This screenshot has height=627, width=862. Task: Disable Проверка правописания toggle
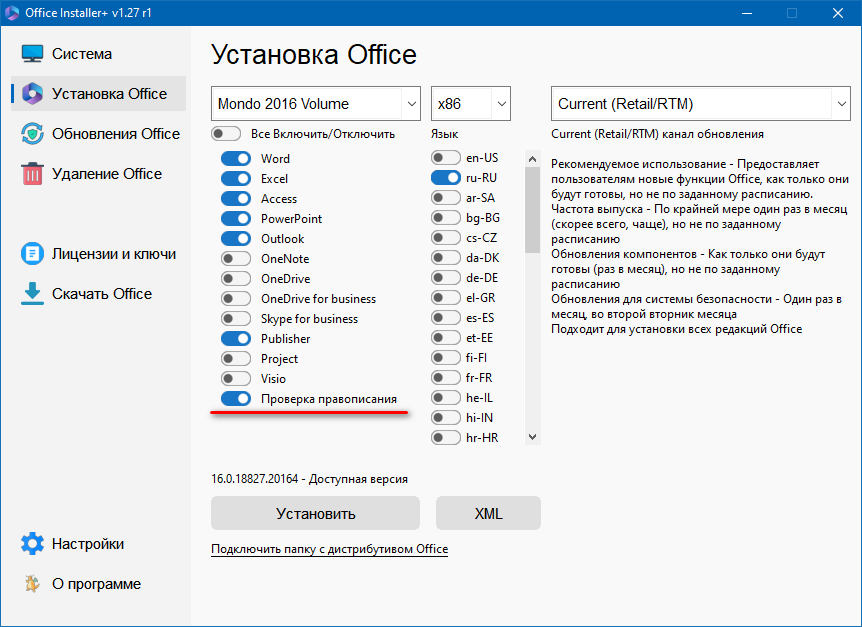click(236, 398)
